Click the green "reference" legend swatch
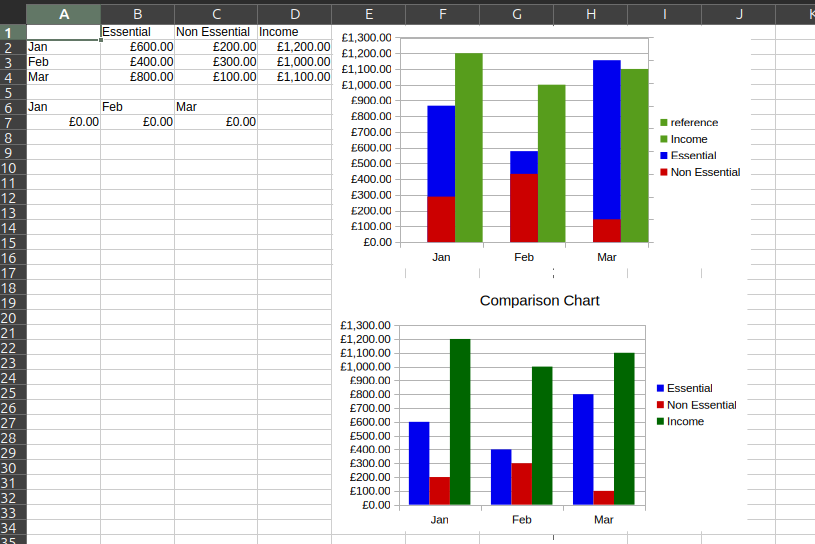 point(663,123)
